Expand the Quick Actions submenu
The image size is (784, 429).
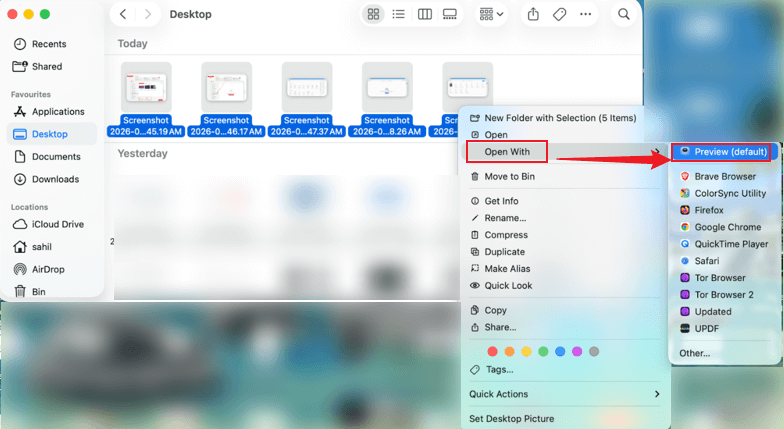pos(565,394)
